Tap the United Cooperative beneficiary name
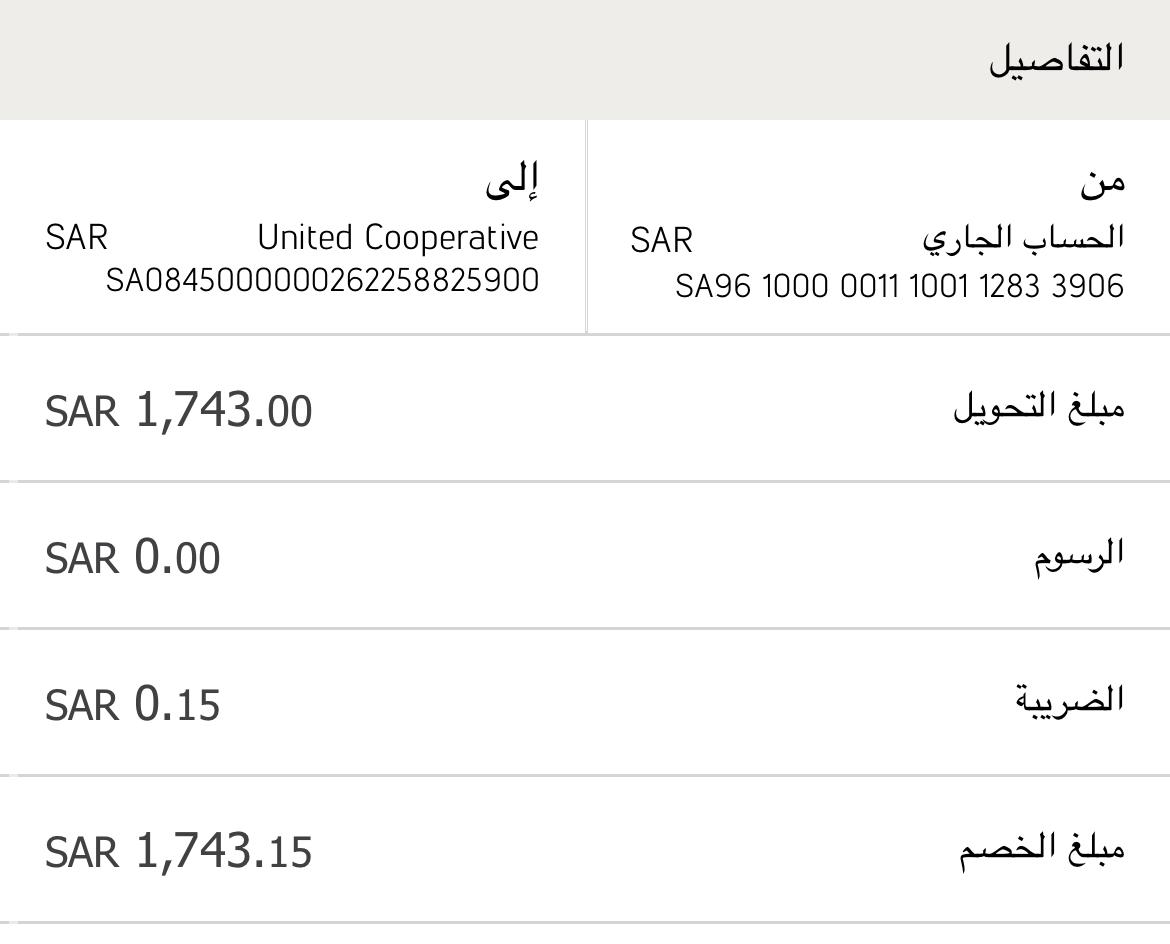The height and width of the screenshot is (944, 1170). (397, 238)
